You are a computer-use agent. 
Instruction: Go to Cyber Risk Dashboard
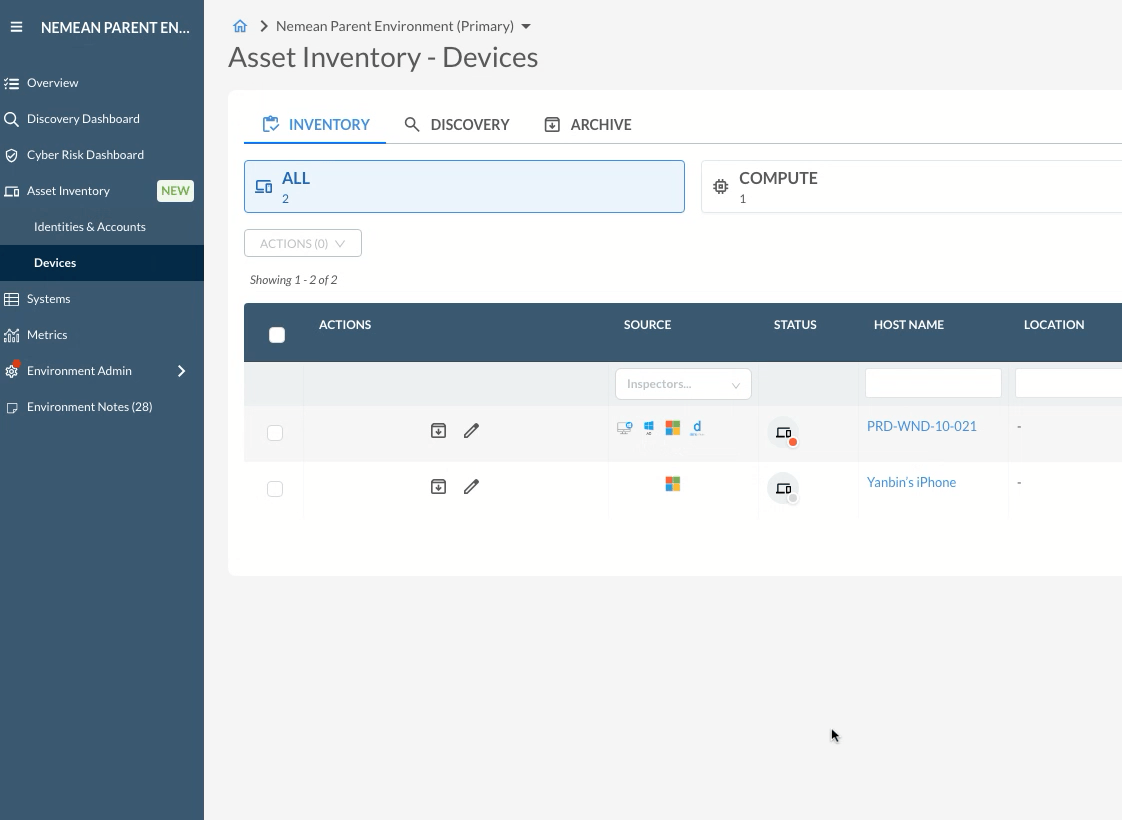[85, 155]
